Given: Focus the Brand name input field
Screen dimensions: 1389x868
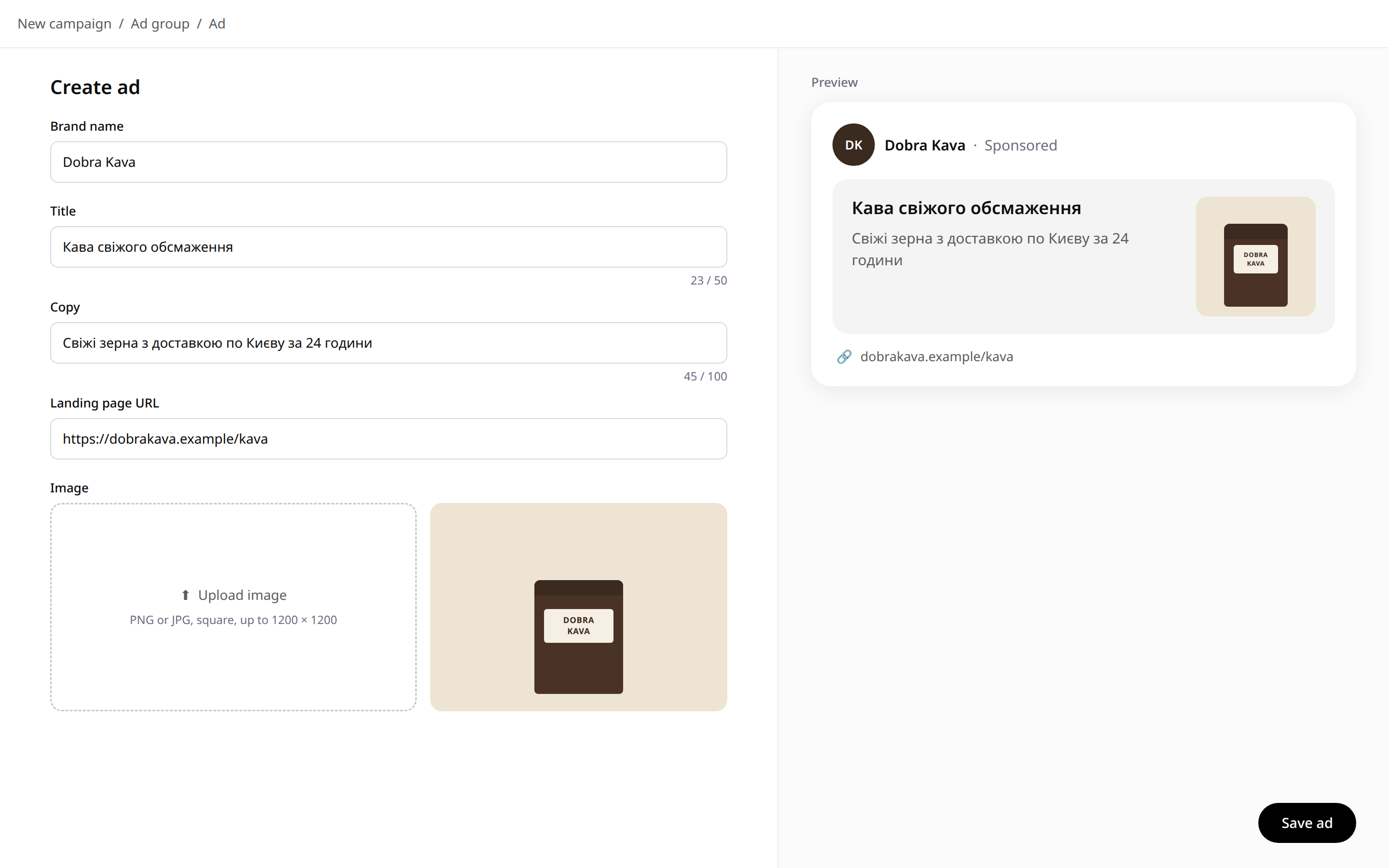Looking at the screenshot, I should click(x=389, y=162).
